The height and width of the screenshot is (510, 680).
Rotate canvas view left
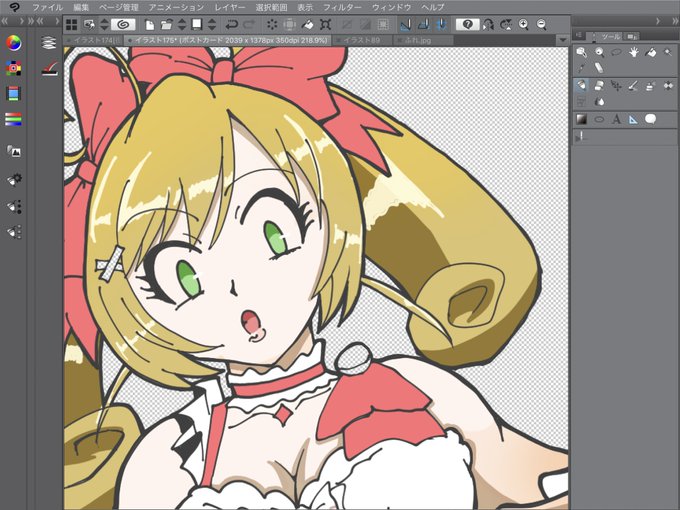point(488,25)
